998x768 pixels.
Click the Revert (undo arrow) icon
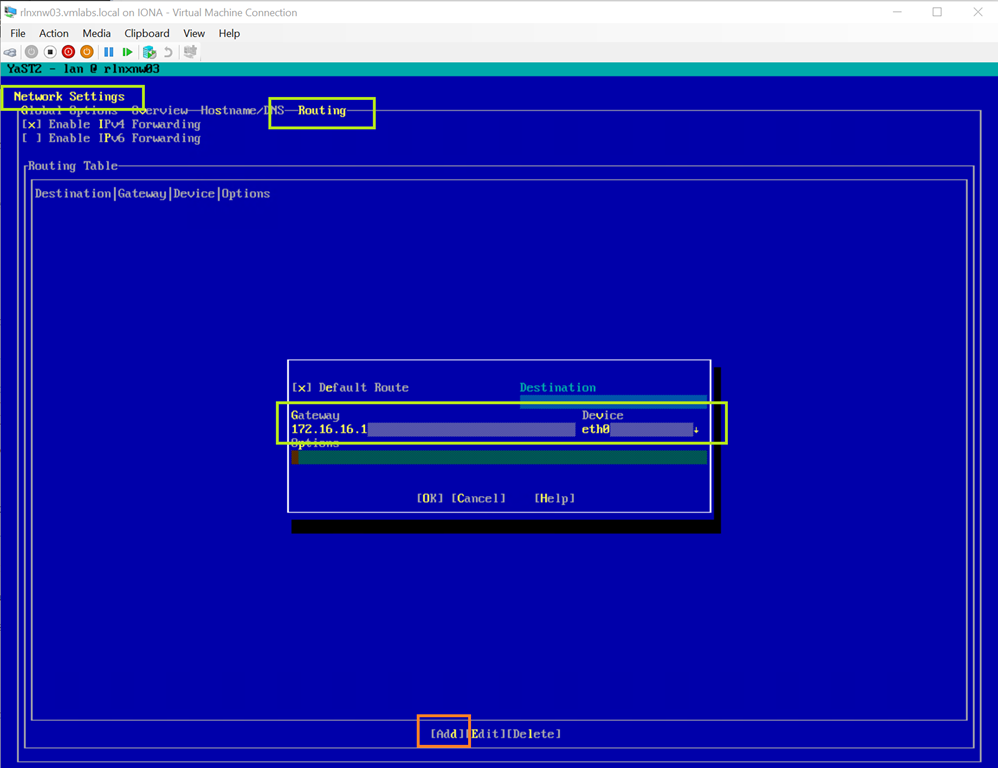[x=168, y=52]
